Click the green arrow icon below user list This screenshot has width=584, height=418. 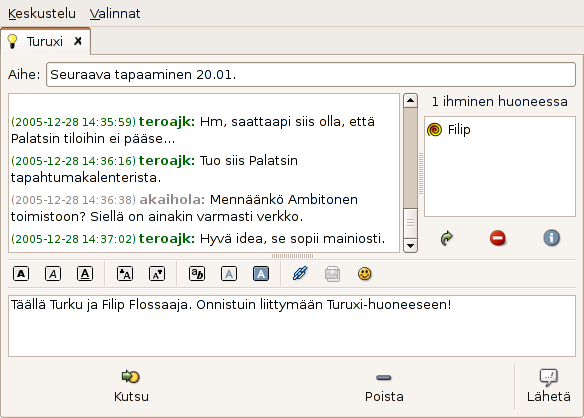[446, 238]
